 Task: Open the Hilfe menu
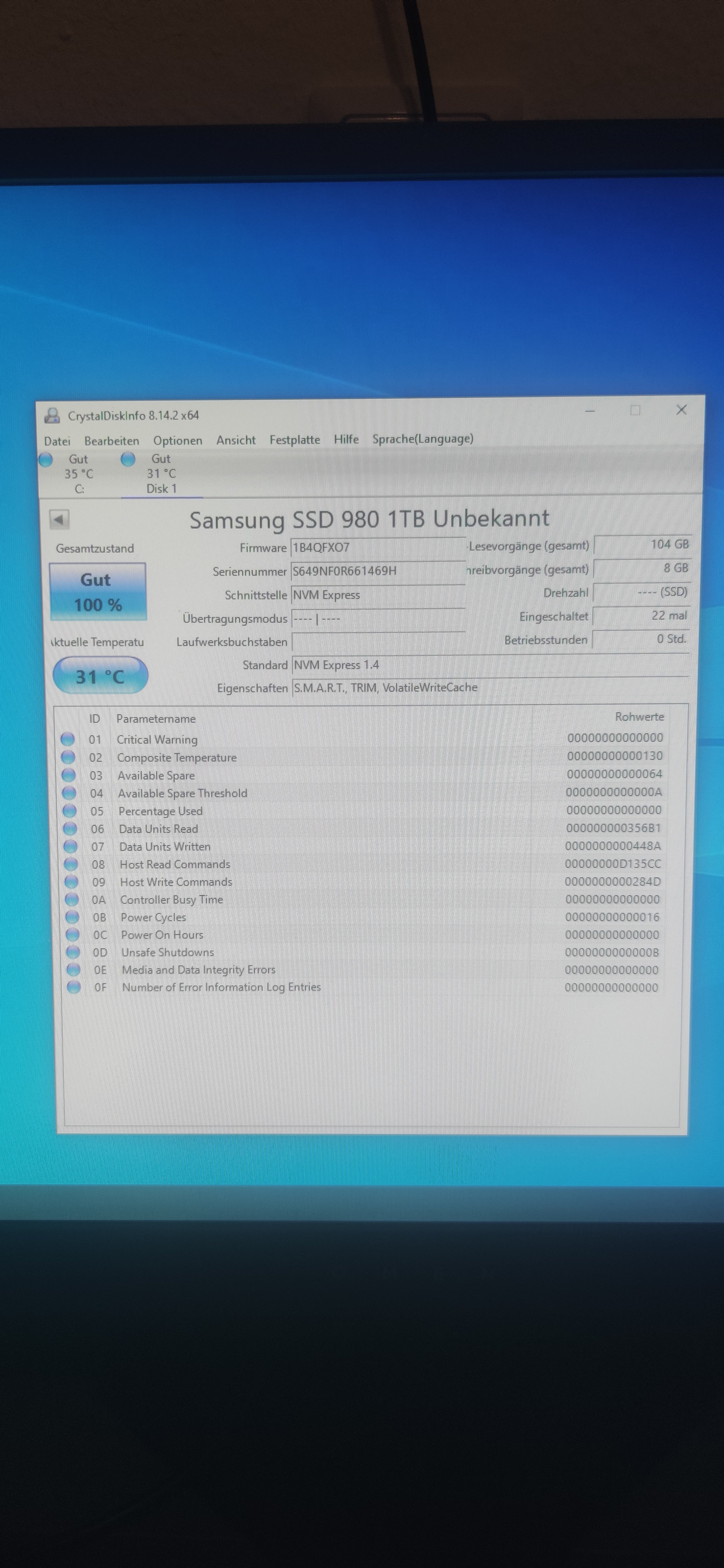(x=346, y=439)
